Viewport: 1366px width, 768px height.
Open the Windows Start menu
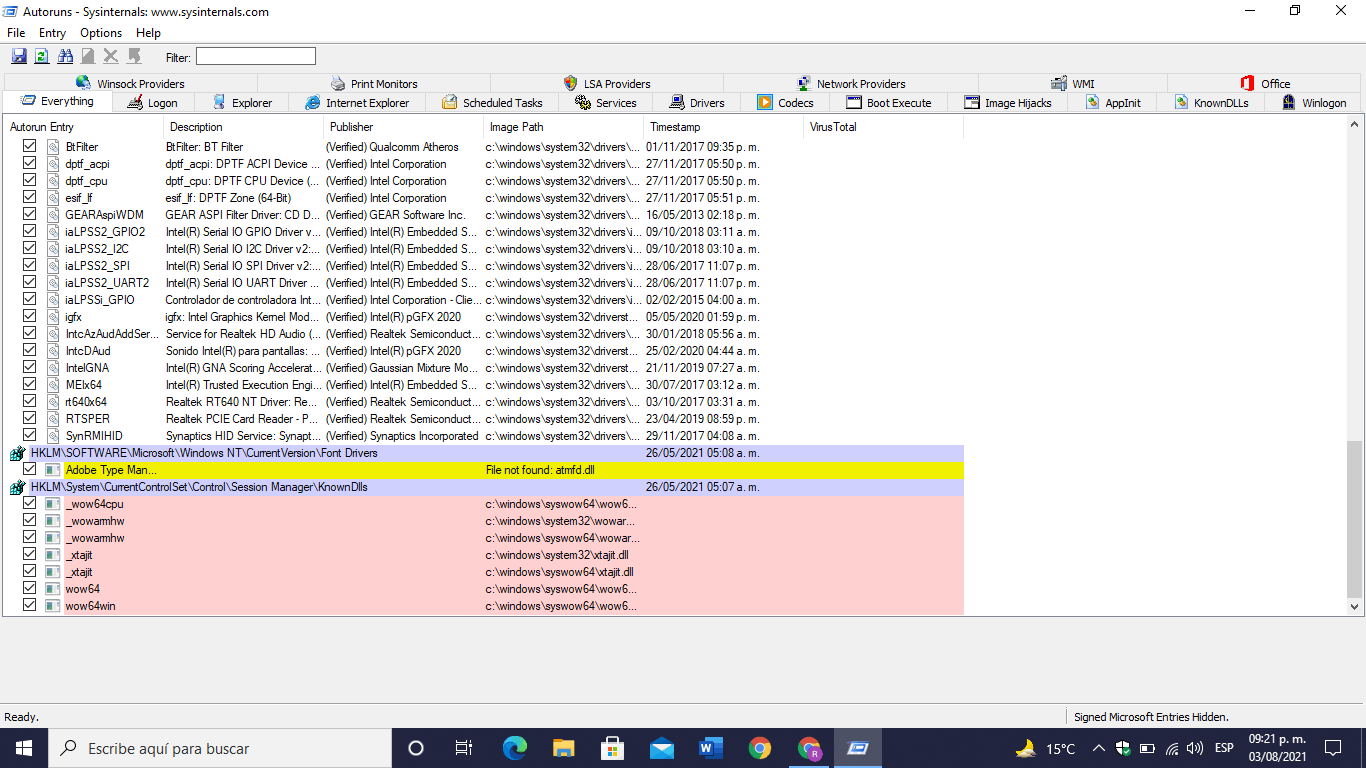pos(24,748)
